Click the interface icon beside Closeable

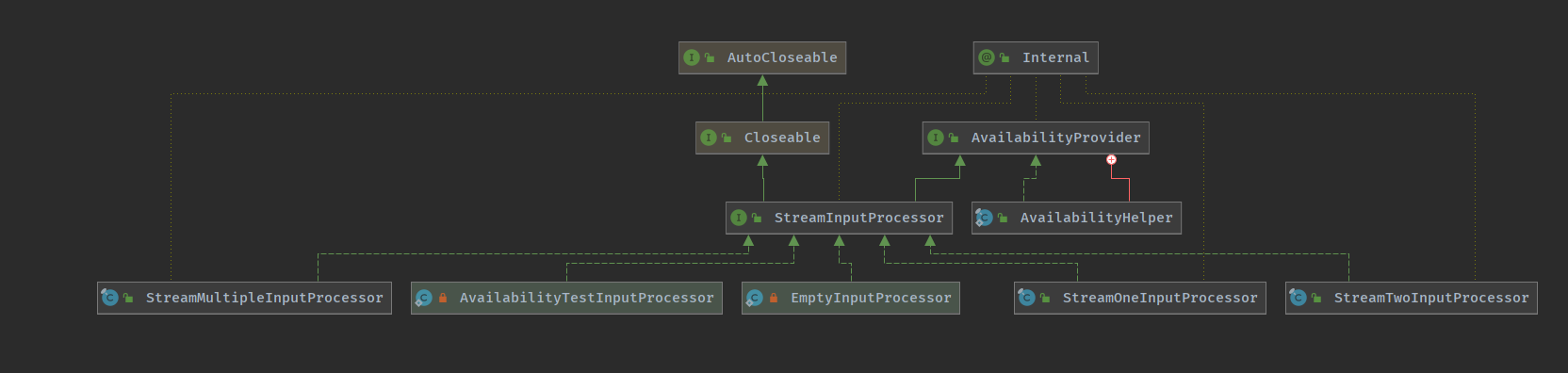click(709, 138)
